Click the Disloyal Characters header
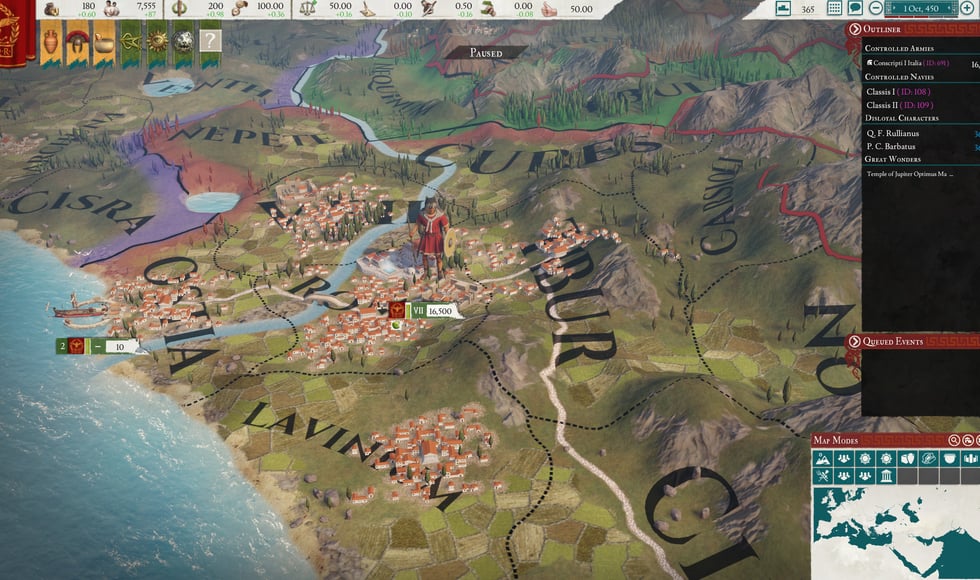This screenshot has height=580, width=980. click(x=902, y=118)
